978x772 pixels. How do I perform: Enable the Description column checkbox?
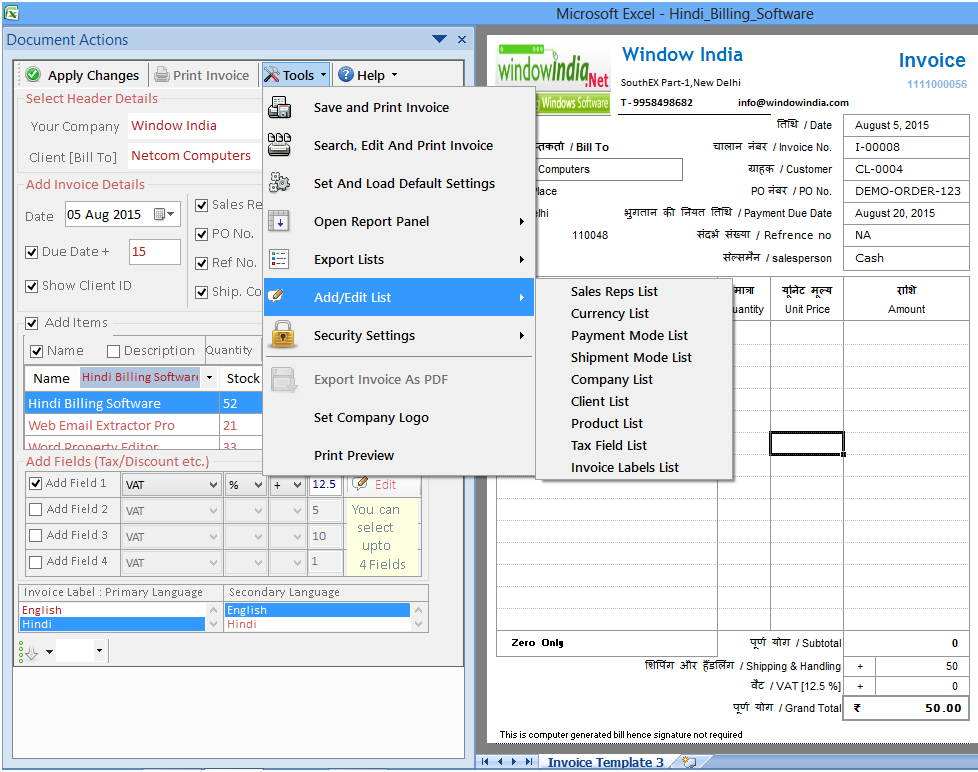(113, 351)
